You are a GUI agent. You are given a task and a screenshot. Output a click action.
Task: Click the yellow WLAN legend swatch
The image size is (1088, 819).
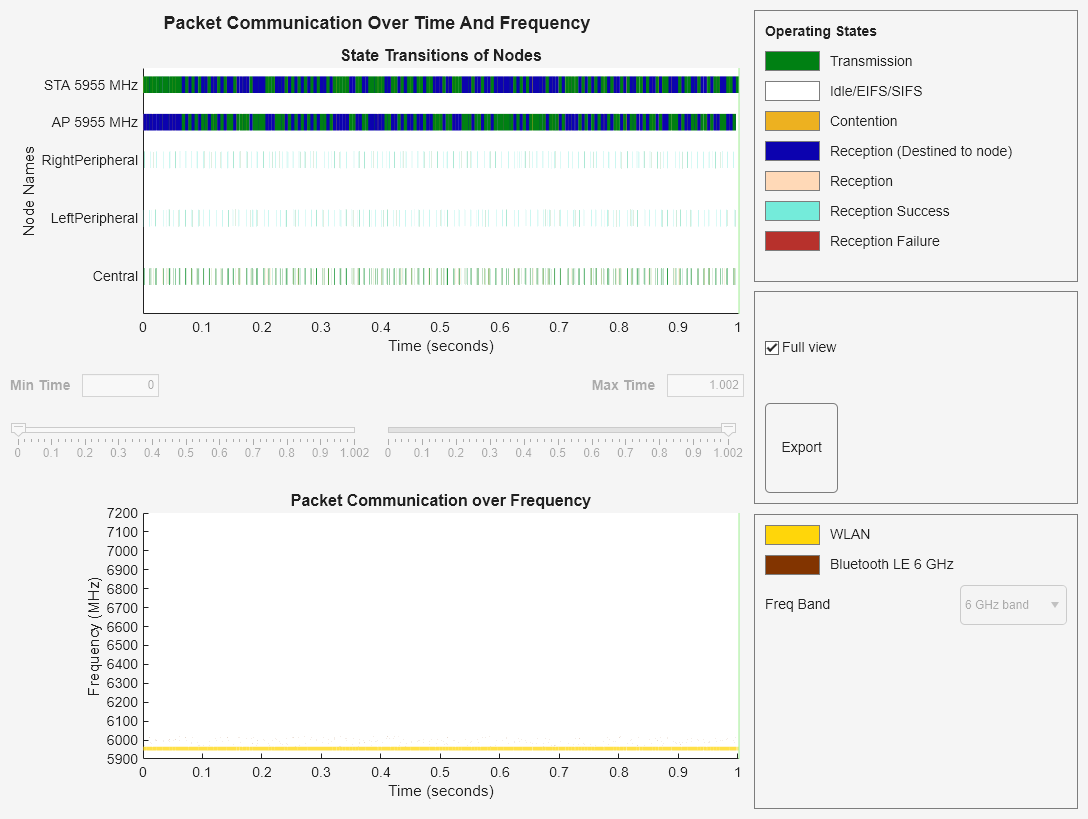[790, 534]
